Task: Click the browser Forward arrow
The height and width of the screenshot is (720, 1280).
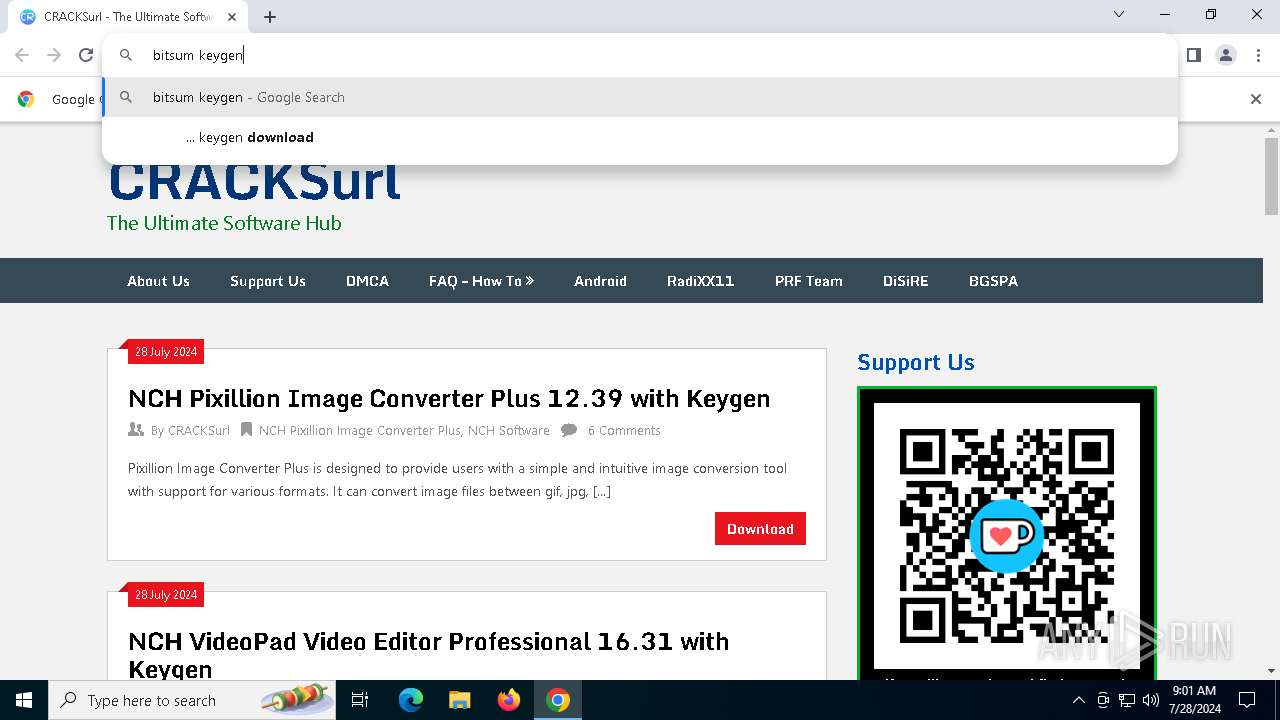Action: pos(54,55)
